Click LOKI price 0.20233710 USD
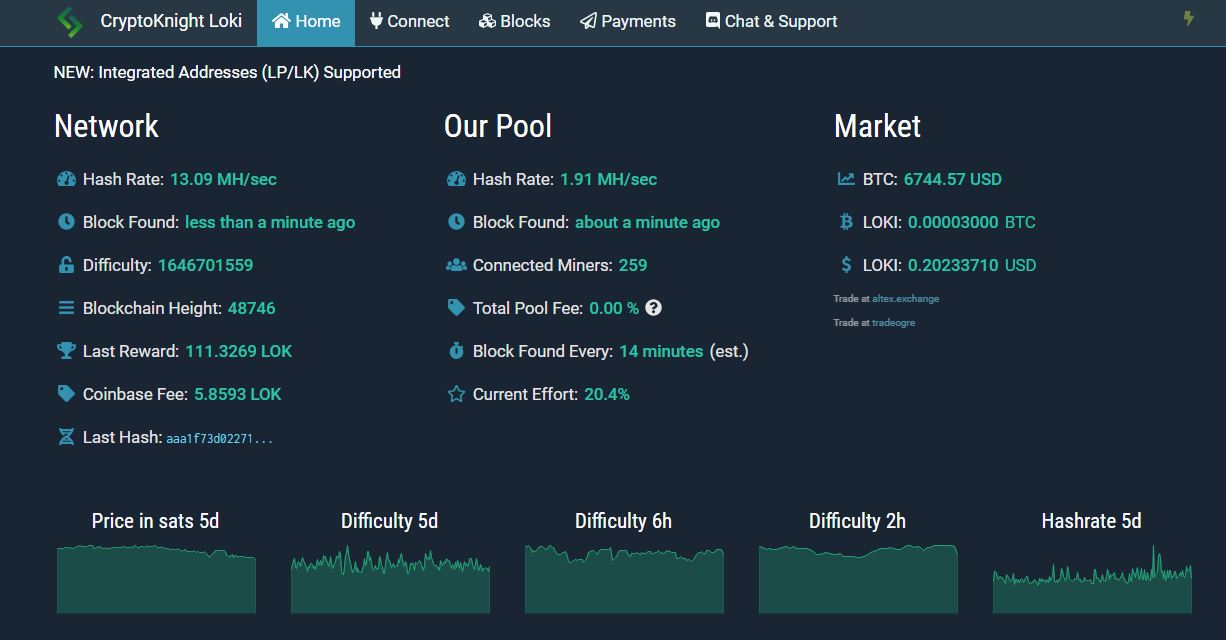The height and width of the screenshot is (640, 1226). coord(972,265)
